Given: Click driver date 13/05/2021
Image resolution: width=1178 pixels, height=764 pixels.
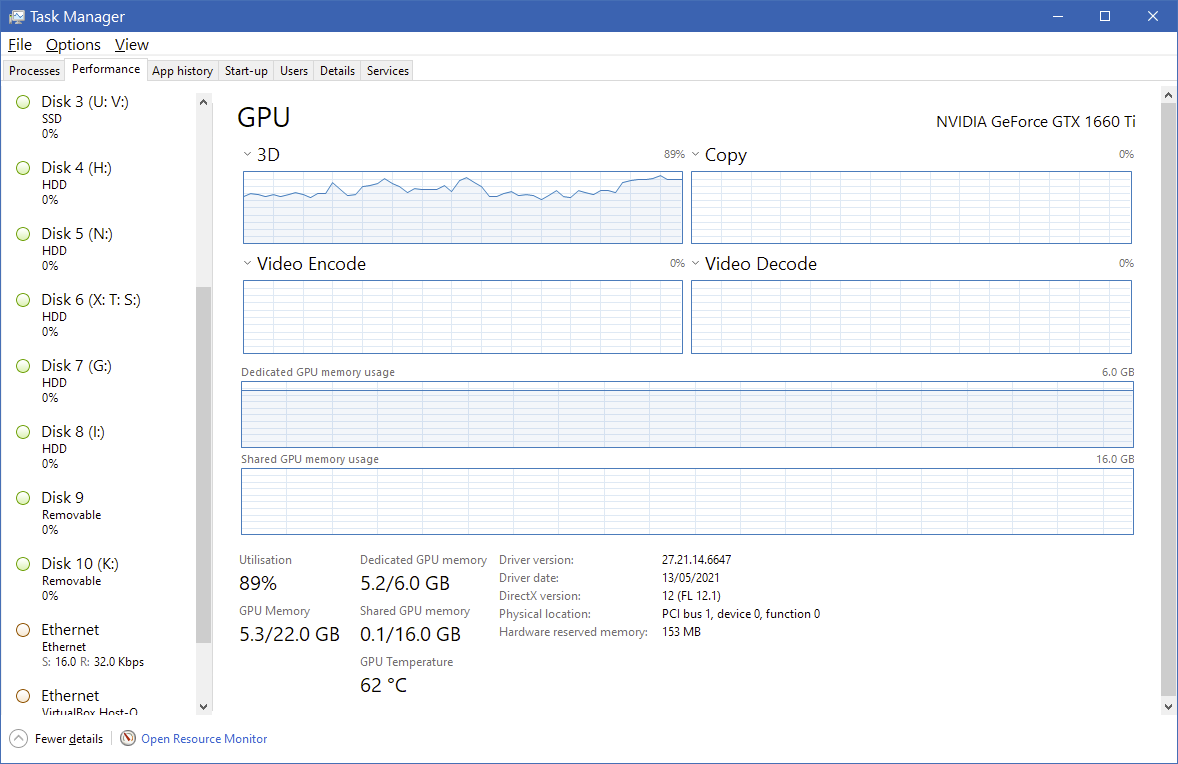Looking at the screenshot, I should (x=690, y=578).
